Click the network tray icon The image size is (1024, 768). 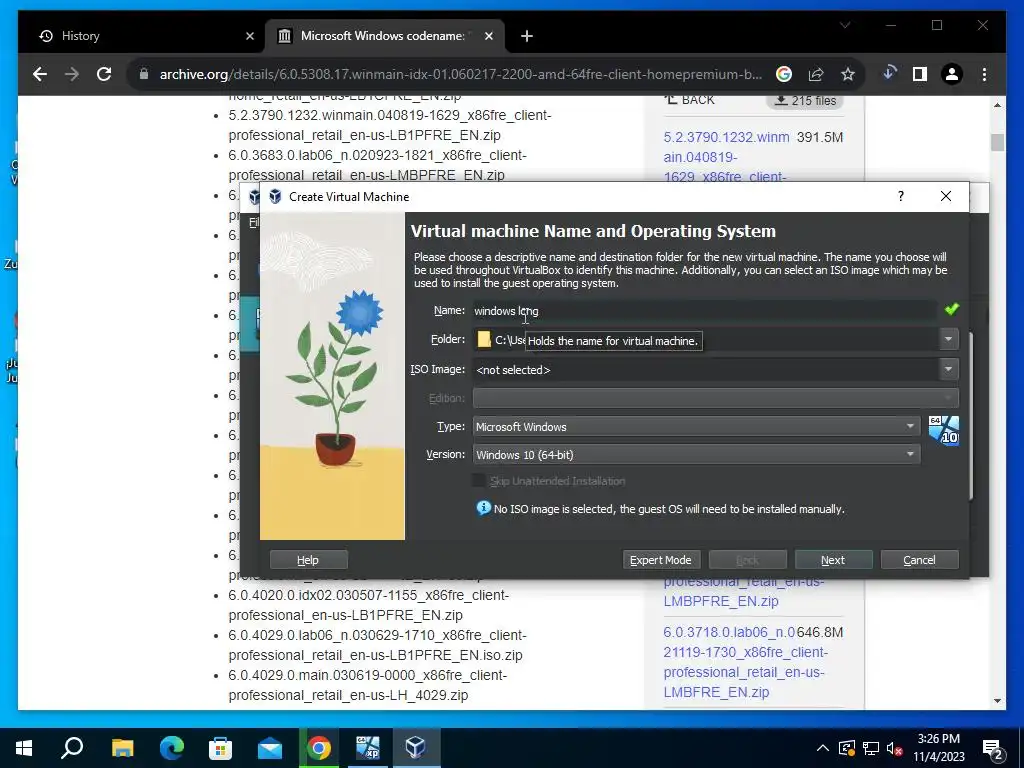871,748
